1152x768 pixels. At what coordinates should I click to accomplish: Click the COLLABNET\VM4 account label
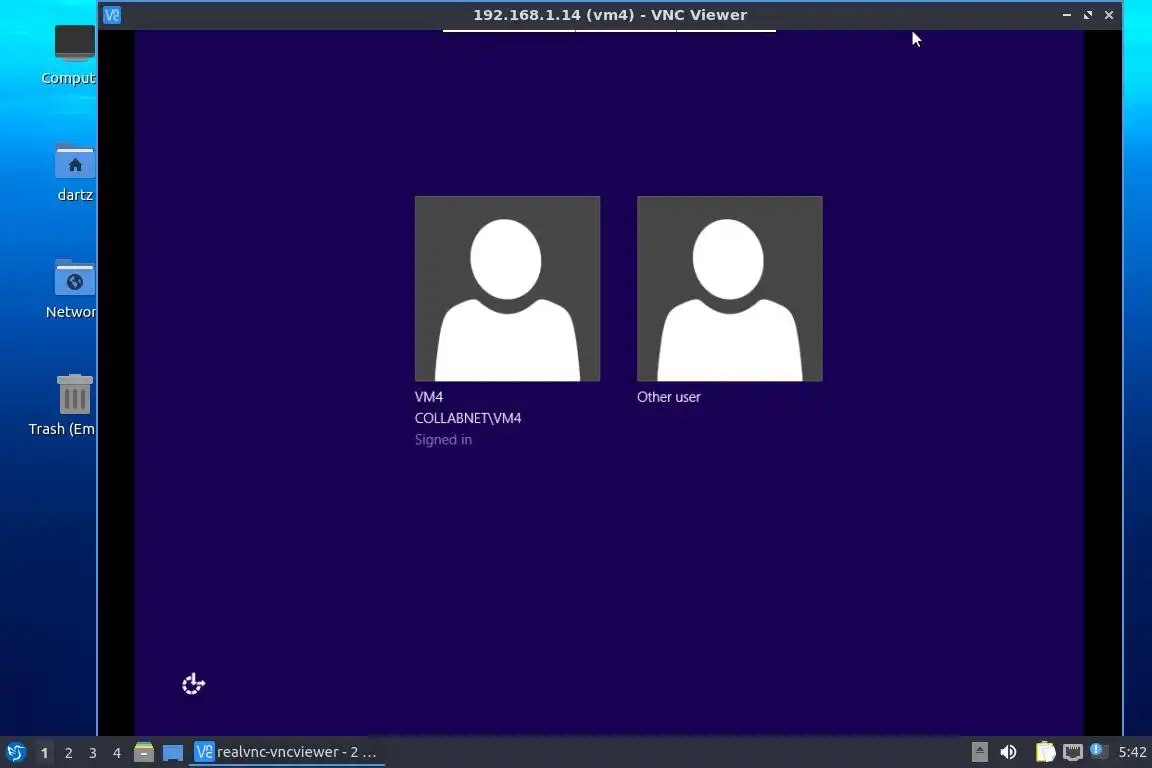(x=468, y=418)
